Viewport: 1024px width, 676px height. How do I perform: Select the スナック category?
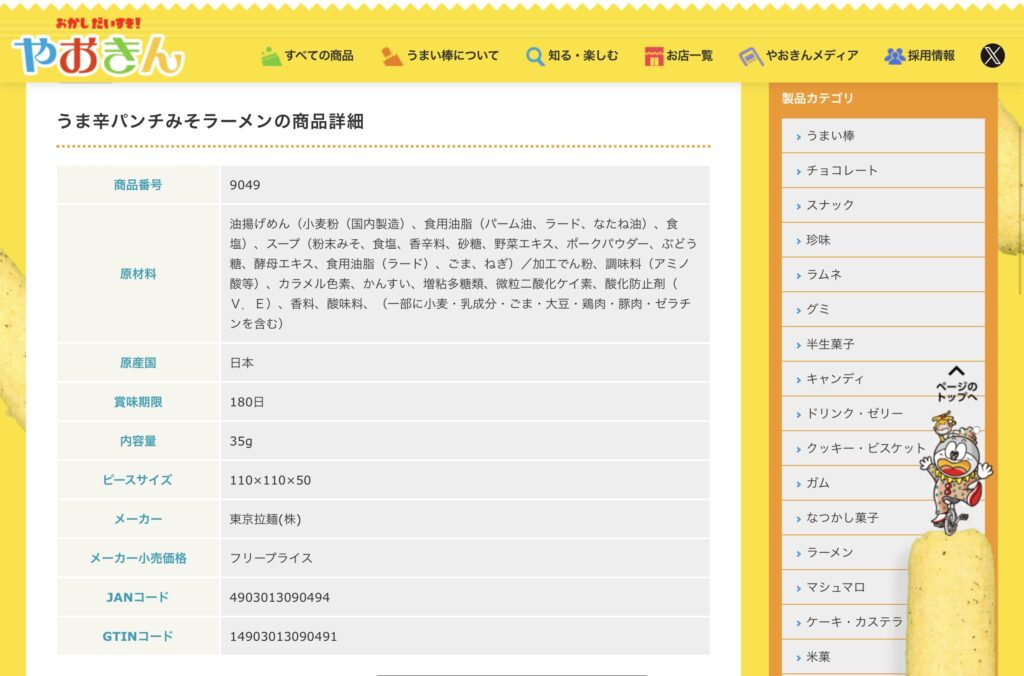[830, 205]
